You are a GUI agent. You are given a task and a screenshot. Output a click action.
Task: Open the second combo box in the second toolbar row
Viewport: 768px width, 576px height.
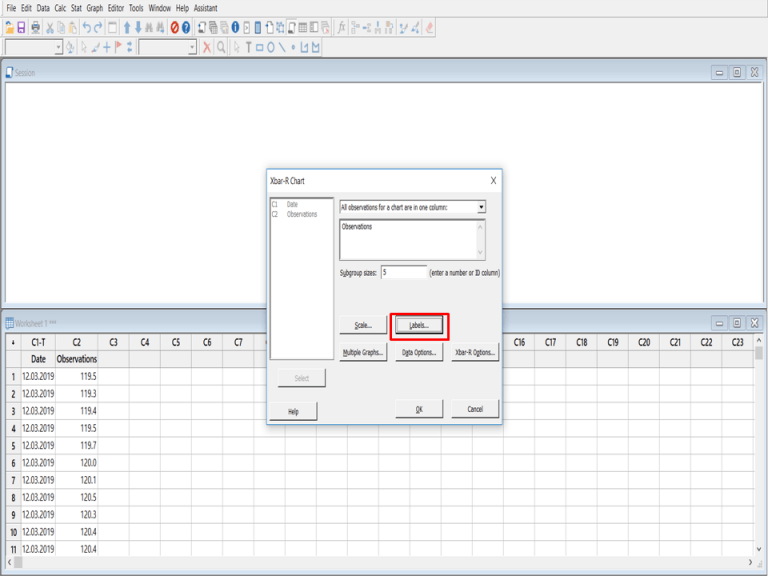[192, 47]
